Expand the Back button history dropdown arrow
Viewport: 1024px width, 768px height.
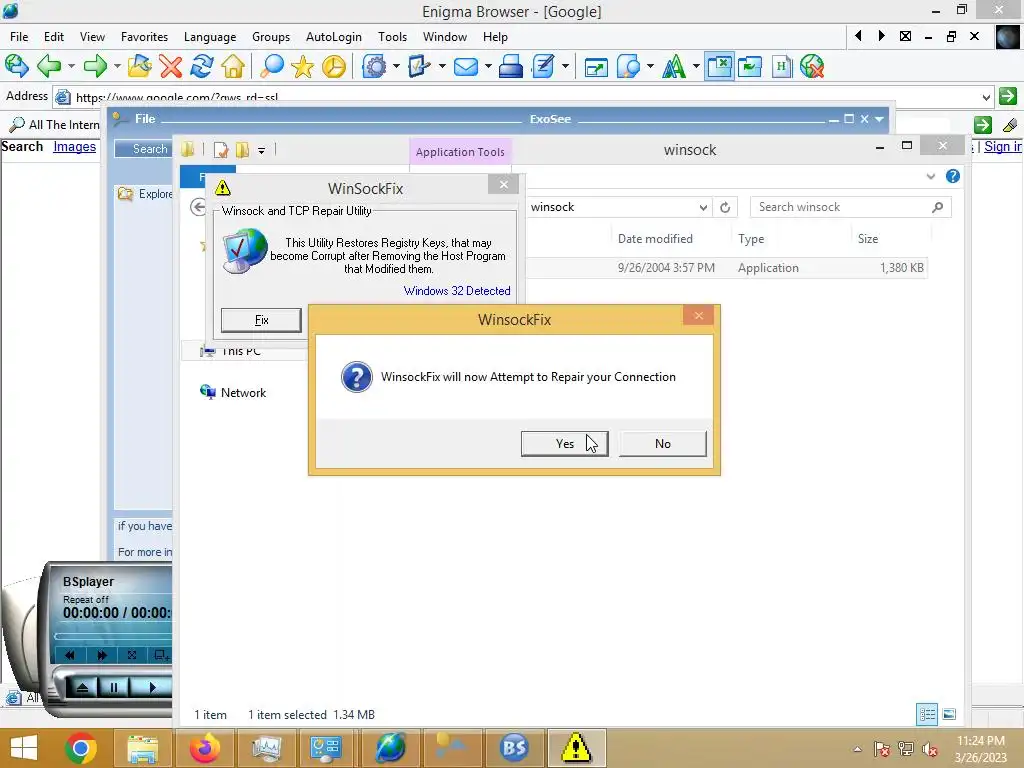point(71,66)
